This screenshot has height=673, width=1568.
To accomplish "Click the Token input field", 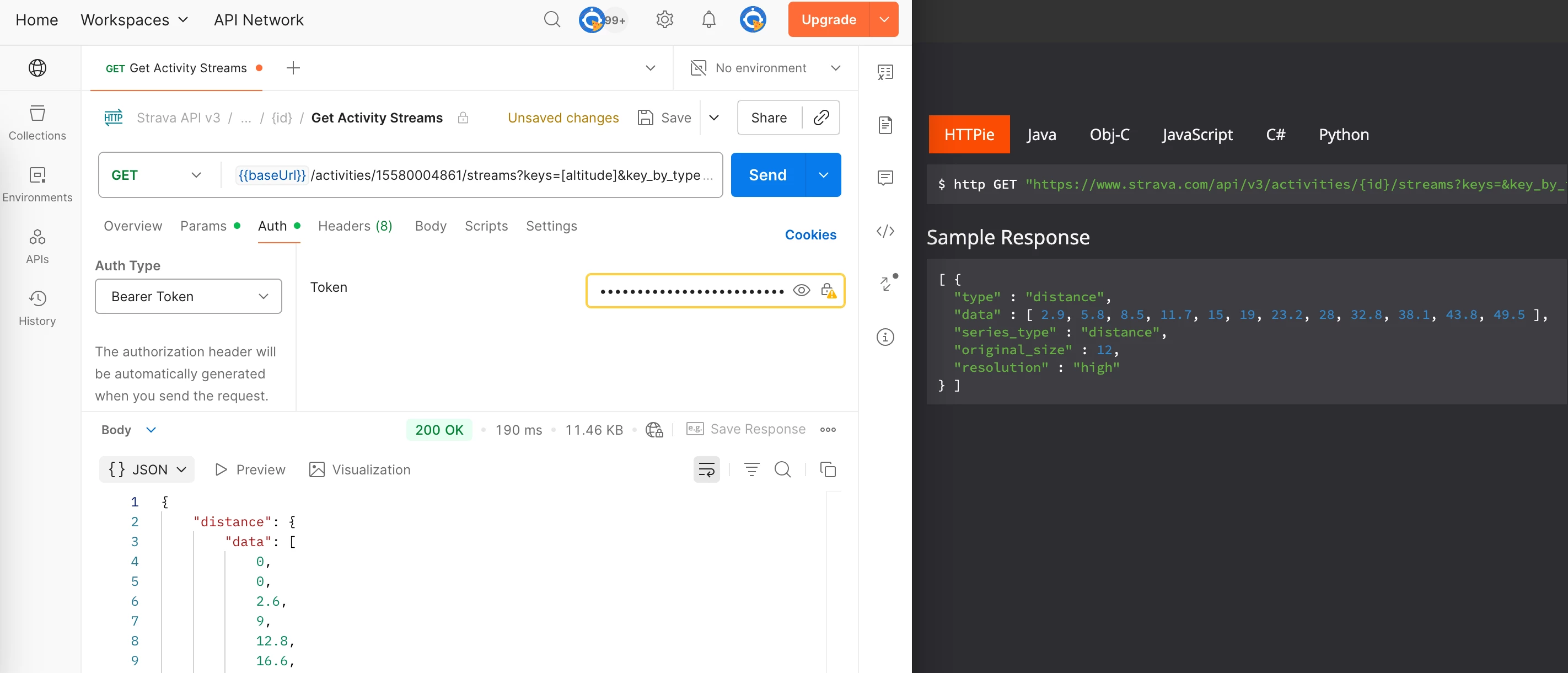I will 691,291.
